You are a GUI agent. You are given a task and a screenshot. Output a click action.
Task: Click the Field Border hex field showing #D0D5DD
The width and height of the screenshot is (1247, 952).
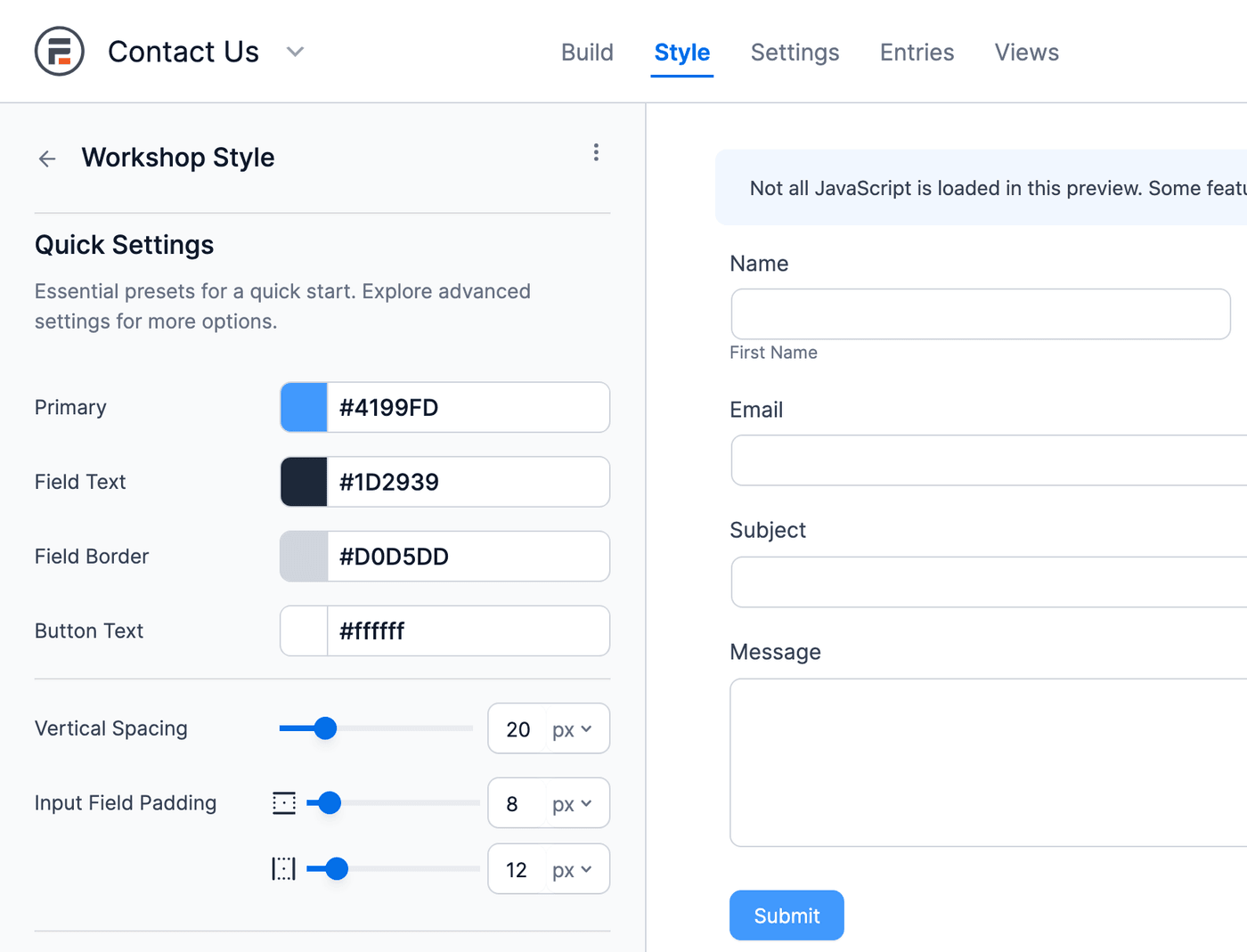[469, 557]
